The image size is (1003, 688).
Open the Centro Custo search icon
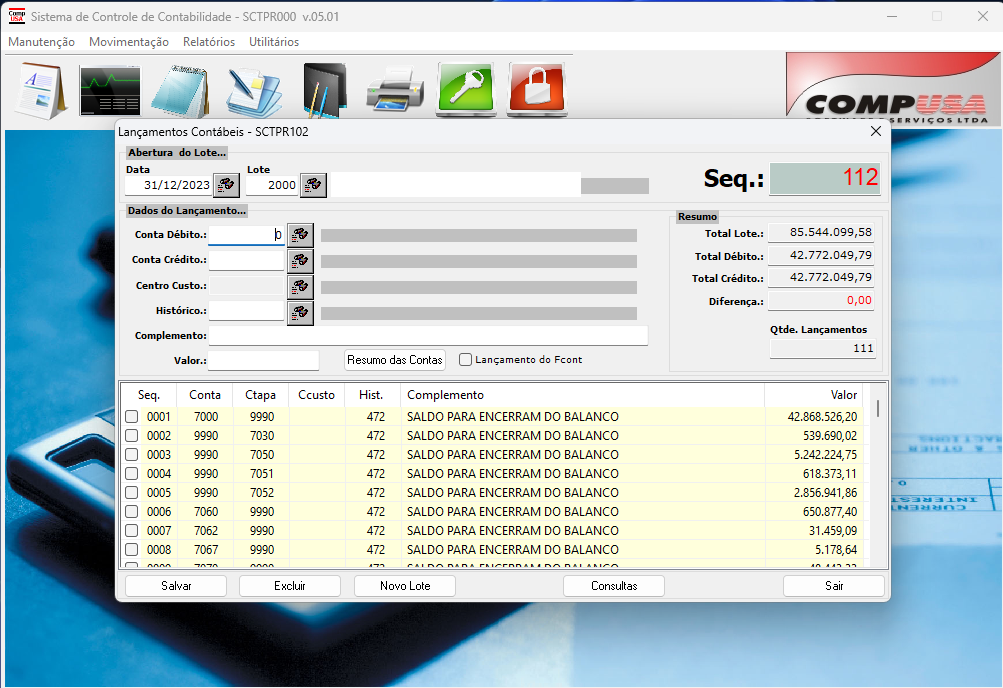pos(300,286)
